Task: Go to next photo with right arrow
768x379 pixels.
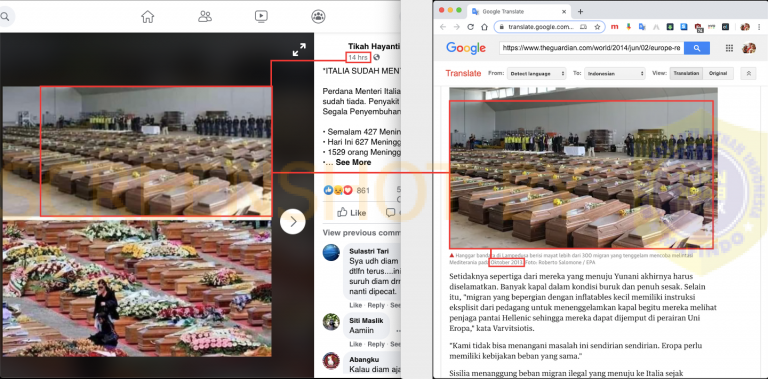Action: pyautogui.click(x=293, y=222)
